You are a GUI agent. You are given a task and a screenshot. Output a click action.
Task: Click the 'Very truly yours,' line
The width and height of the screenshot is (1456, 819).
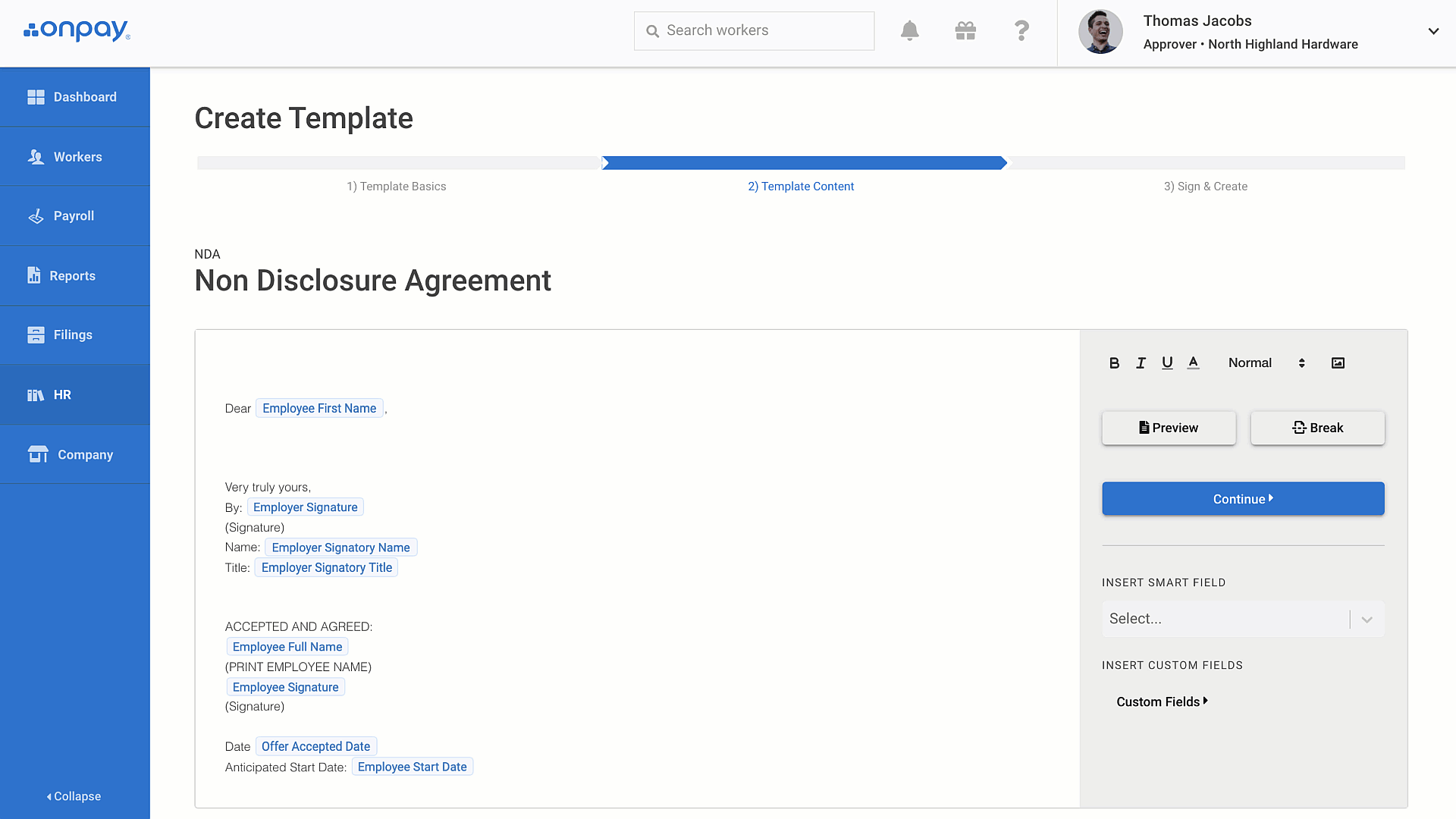tap(268, 488)
